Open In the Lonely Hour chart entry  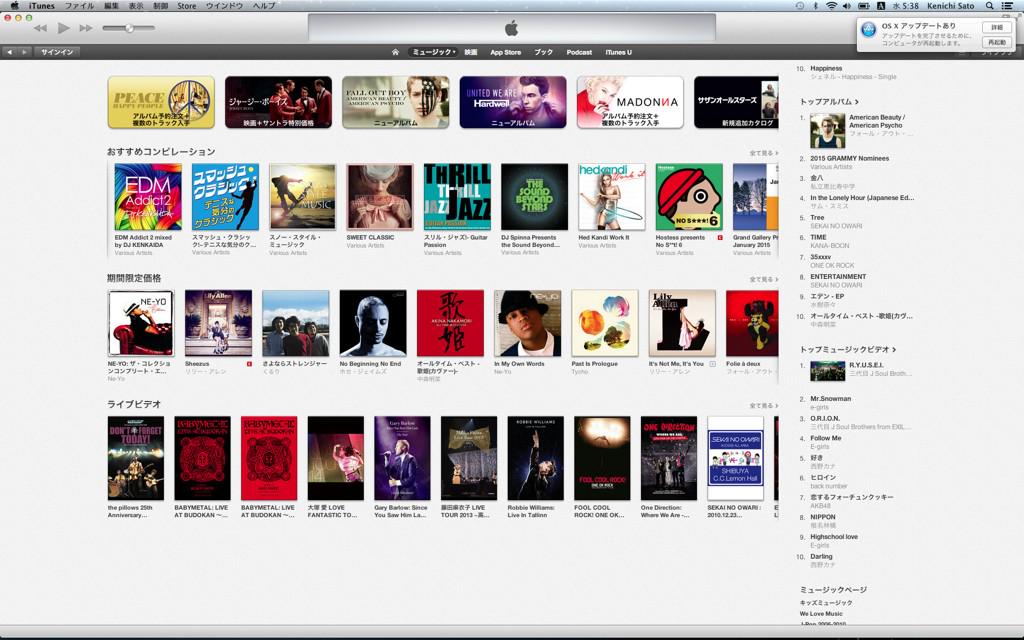(x=862, y=197)
